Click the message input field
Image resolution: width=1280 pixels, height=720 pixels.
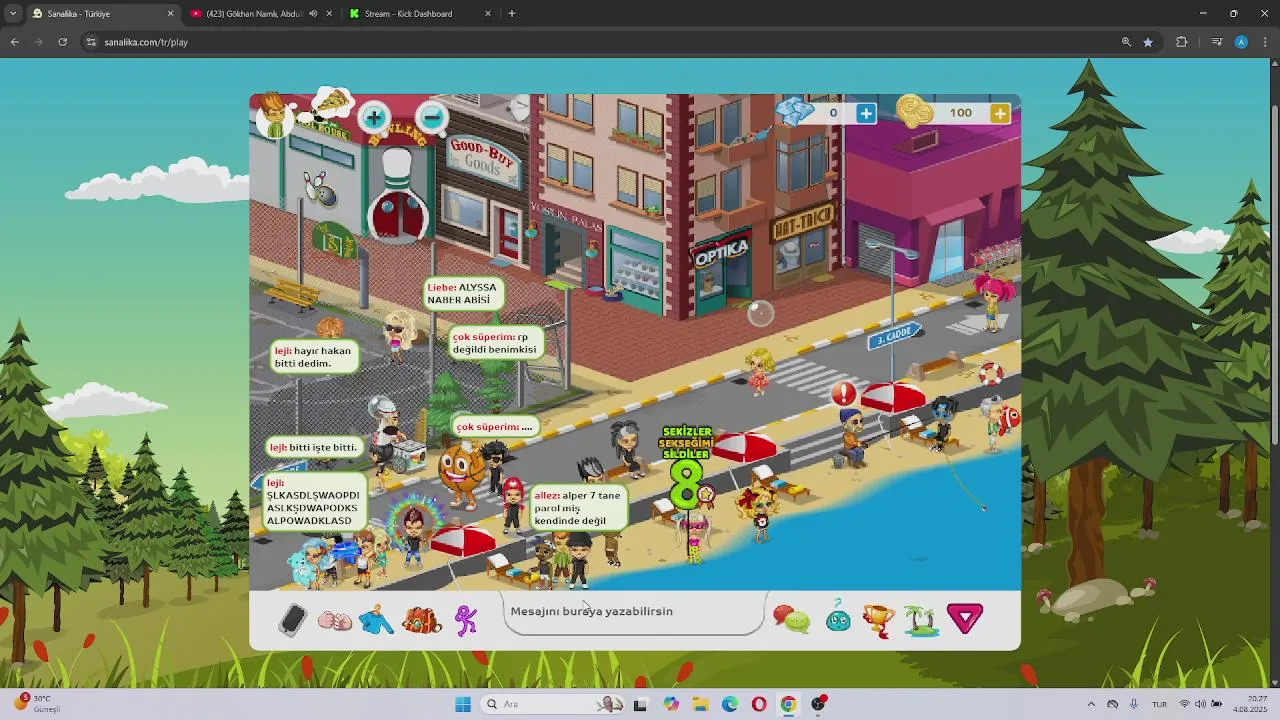[634, 611]
